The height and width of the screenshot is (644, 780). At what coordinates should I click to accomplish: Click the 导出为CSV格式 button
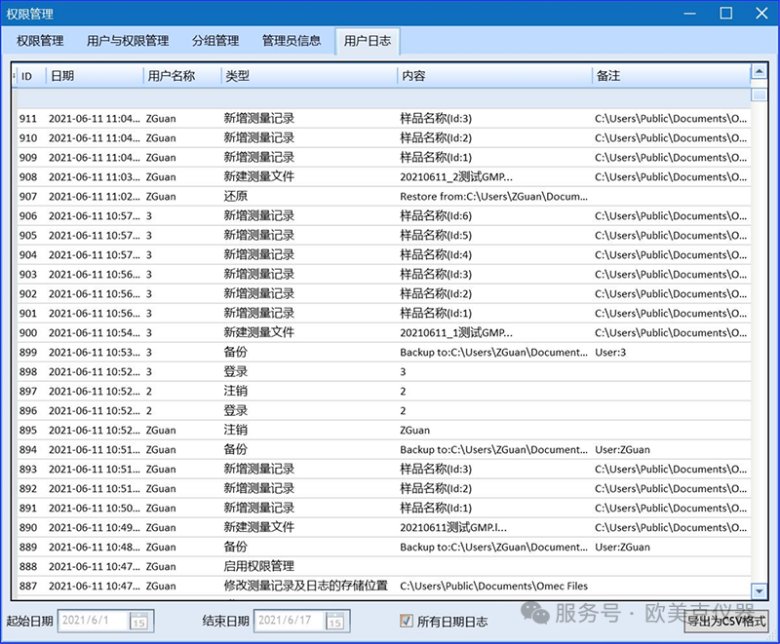[726, 621]
